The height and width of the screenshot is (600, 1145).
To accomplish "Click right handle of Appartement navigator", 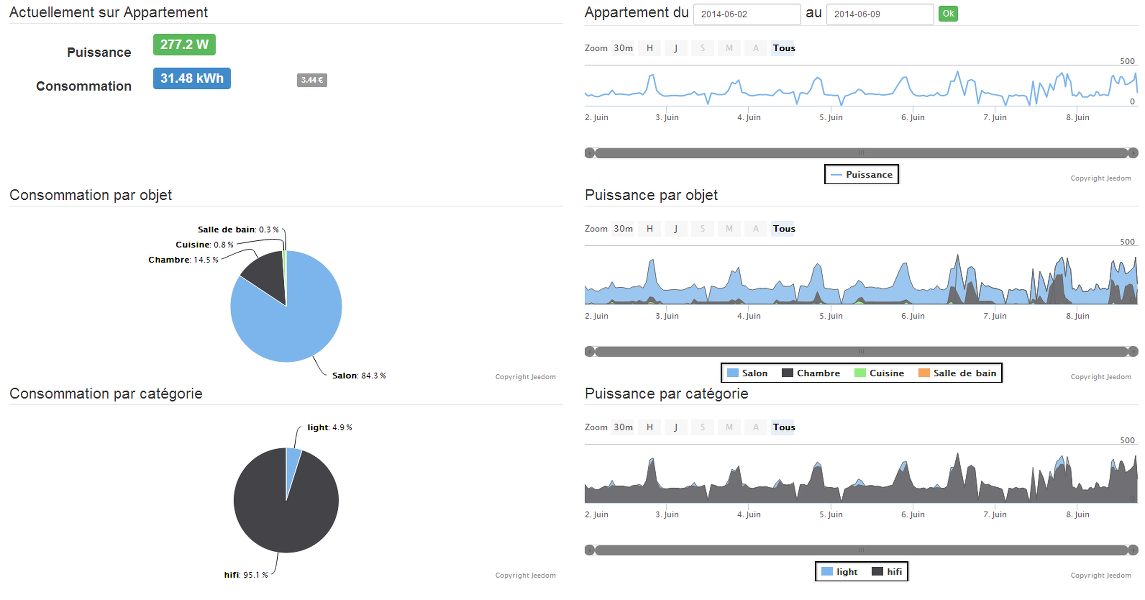I will (x=1133, y=153).
